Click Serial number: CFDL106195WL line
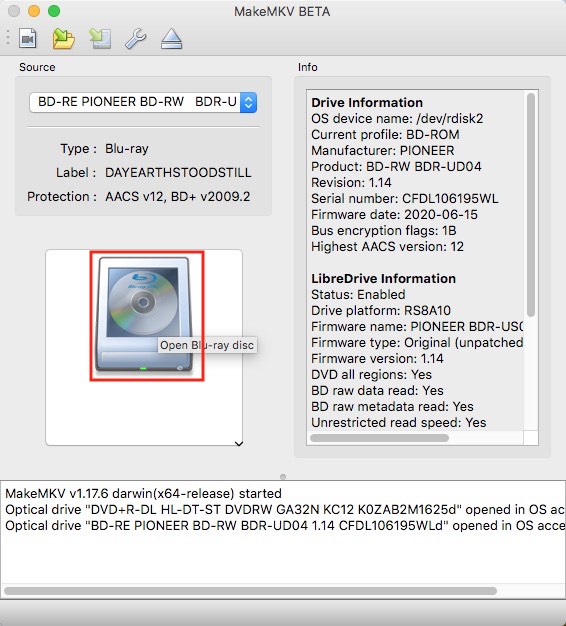The height and width of the screenshot is (626, 566). (405, 198)
